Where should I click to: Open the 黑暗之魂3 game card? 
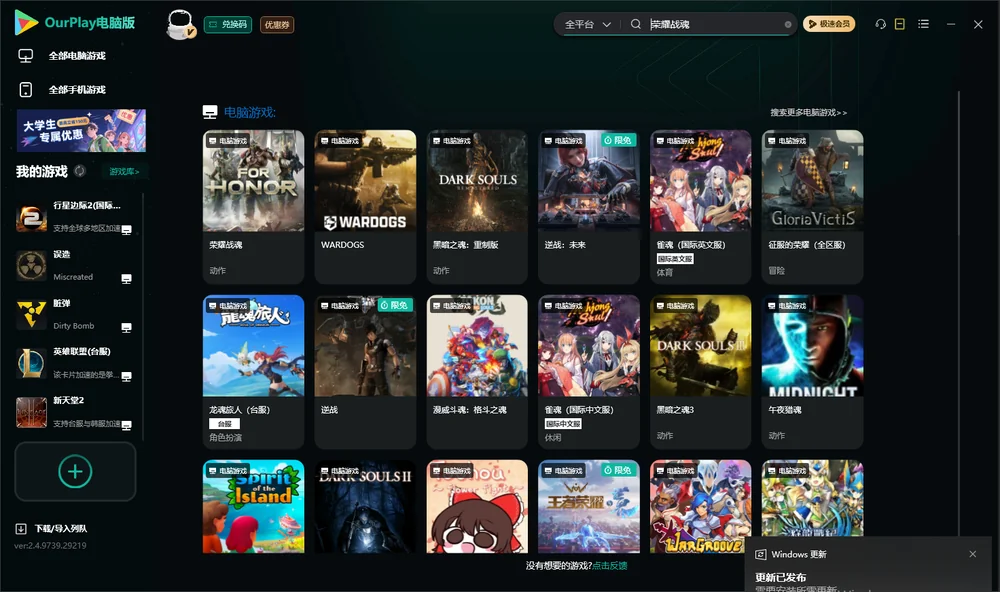(x=700, y=372)
